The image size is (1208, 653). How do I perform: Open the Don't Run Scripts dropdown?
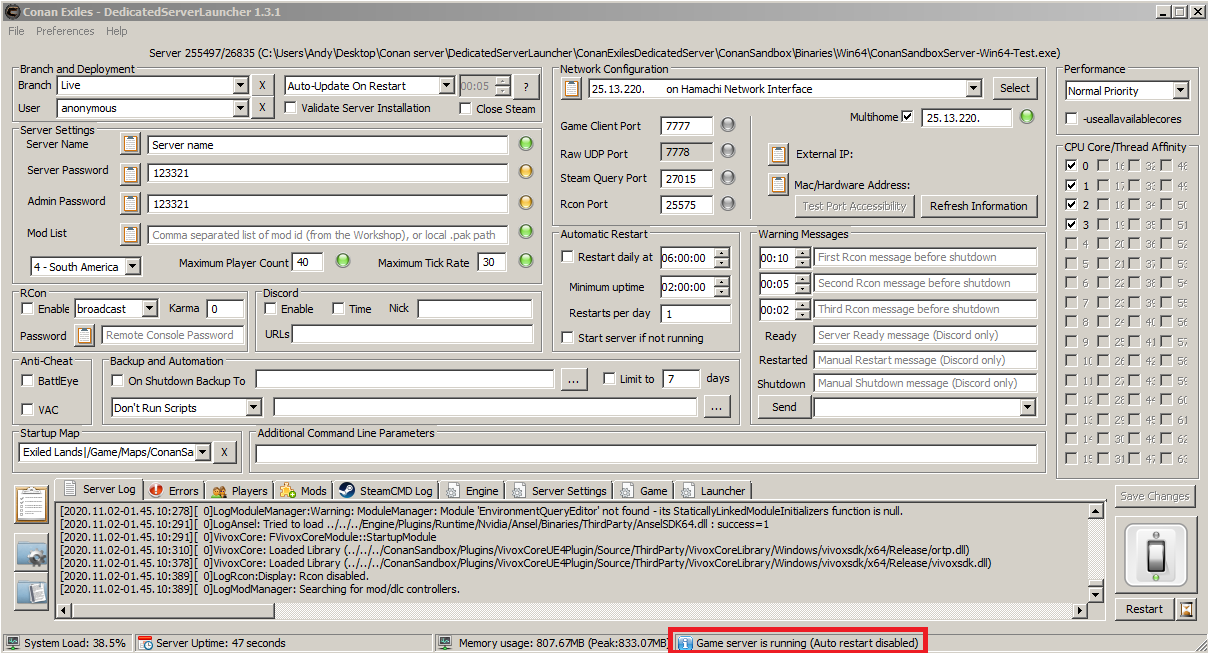point(253,408)
